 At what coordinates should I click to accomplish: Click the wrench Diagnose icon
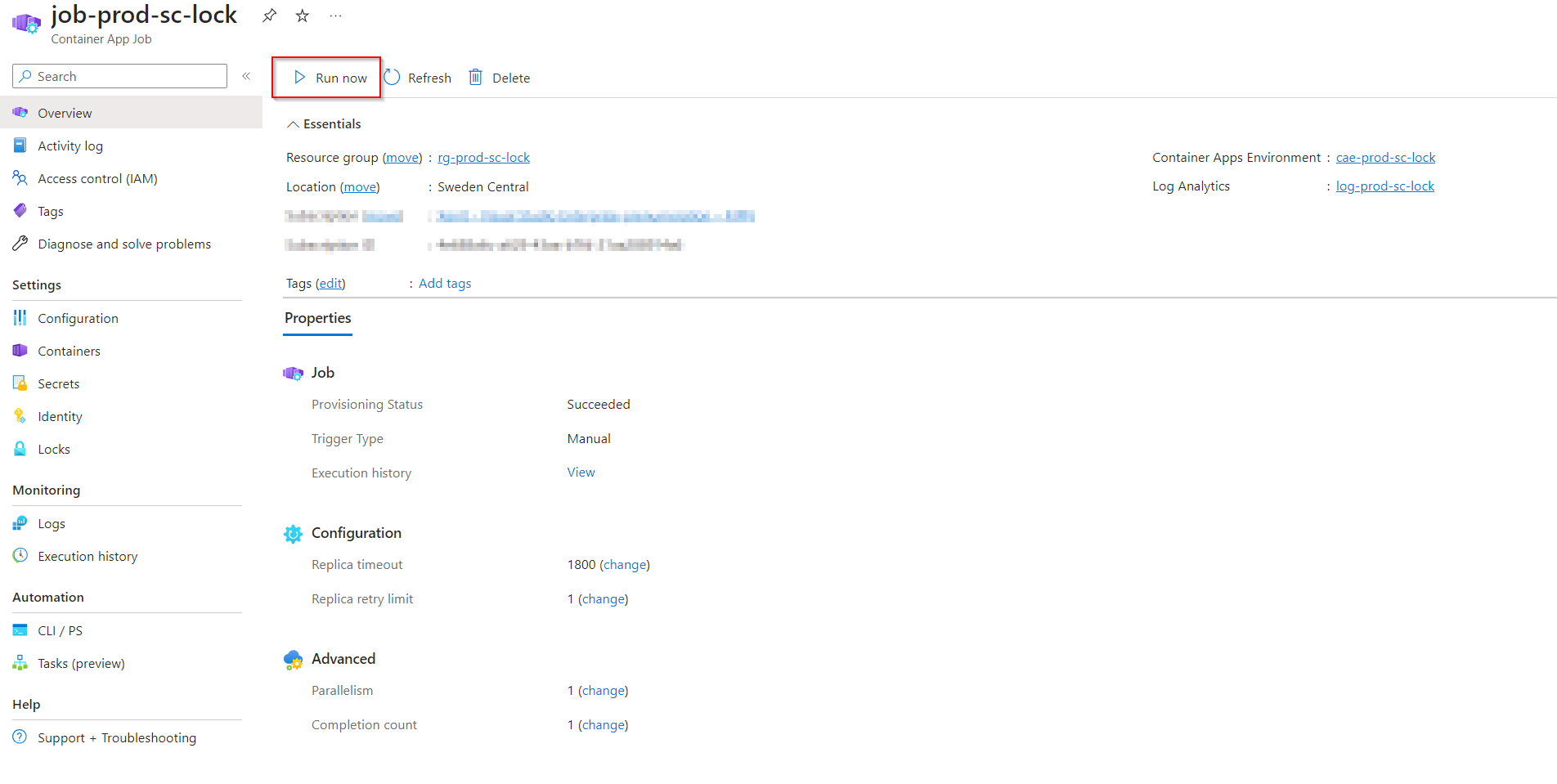tap(20, 243)
